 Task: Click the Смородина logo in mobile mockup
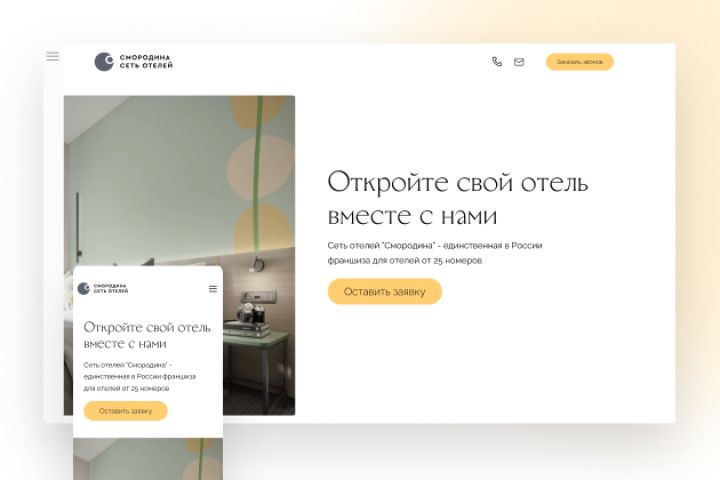click(x=103, y=288)
